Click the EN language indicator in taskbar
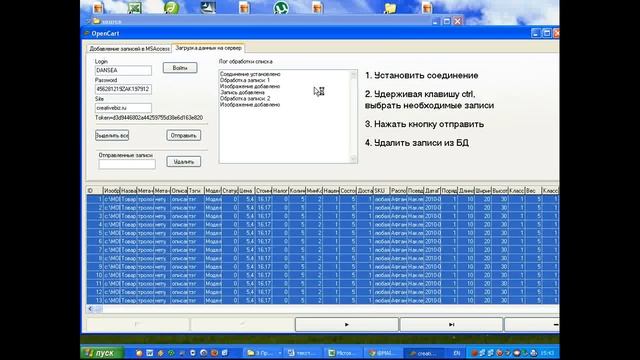The width and height of the screenshot is (640, 360). pos(457,353)
